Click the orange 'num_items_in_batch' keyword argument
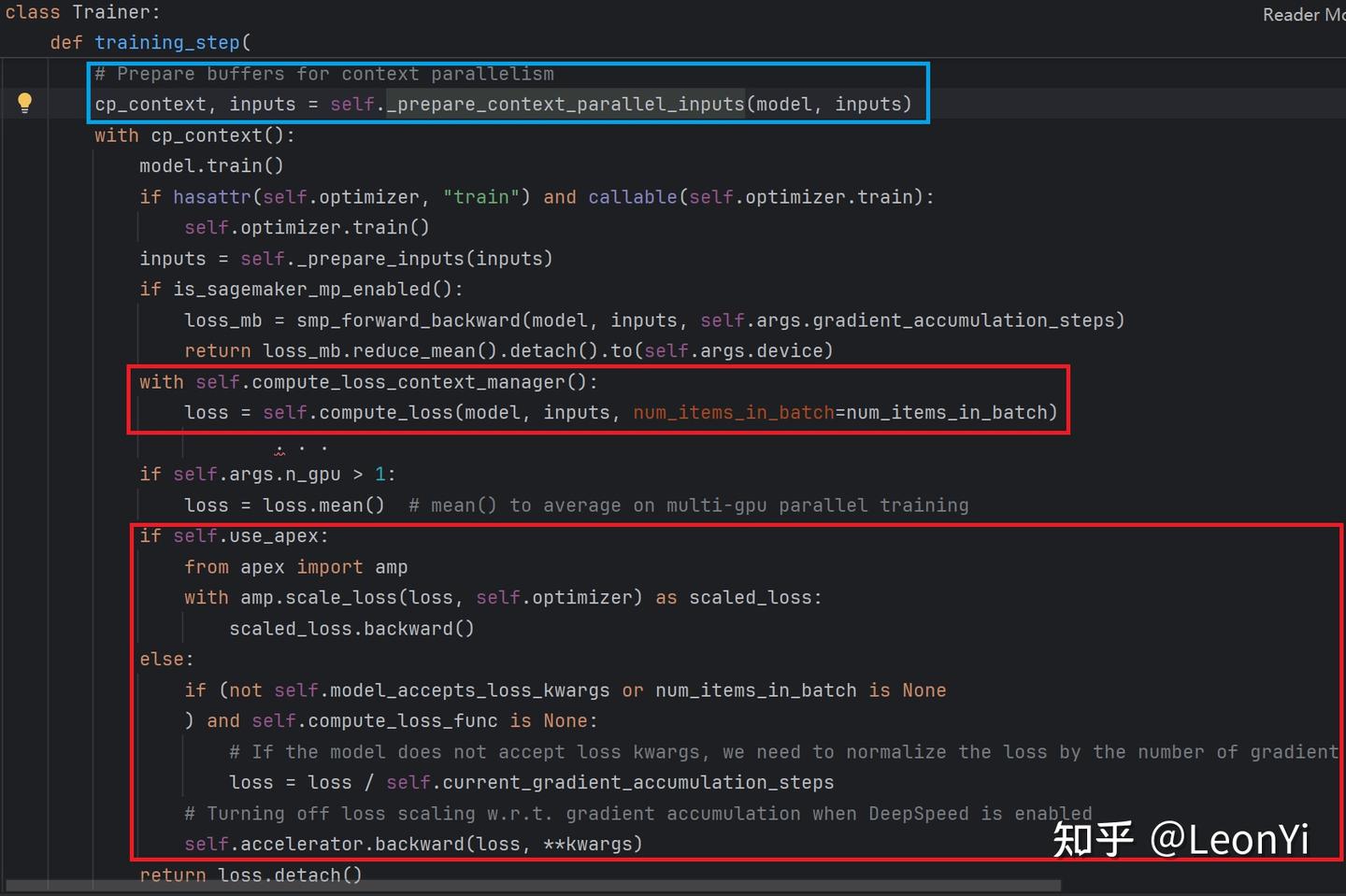Viewport: 1346px width, 896px height. tap(733, 413)
